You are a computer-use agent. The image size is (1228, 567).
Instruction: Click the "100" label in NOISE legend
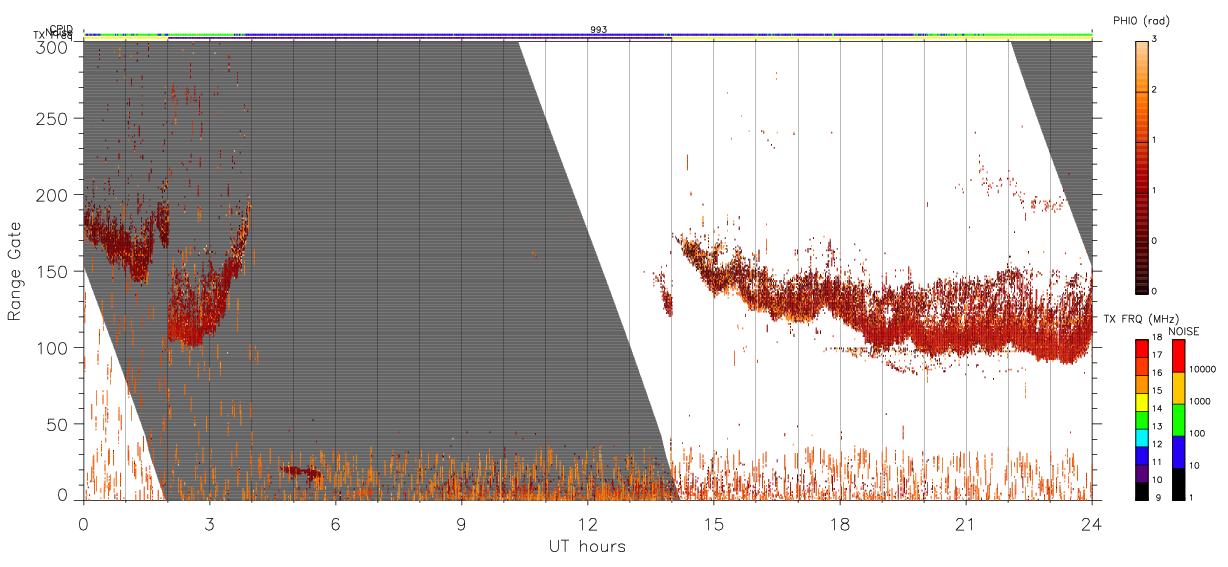click(1199, 435)
